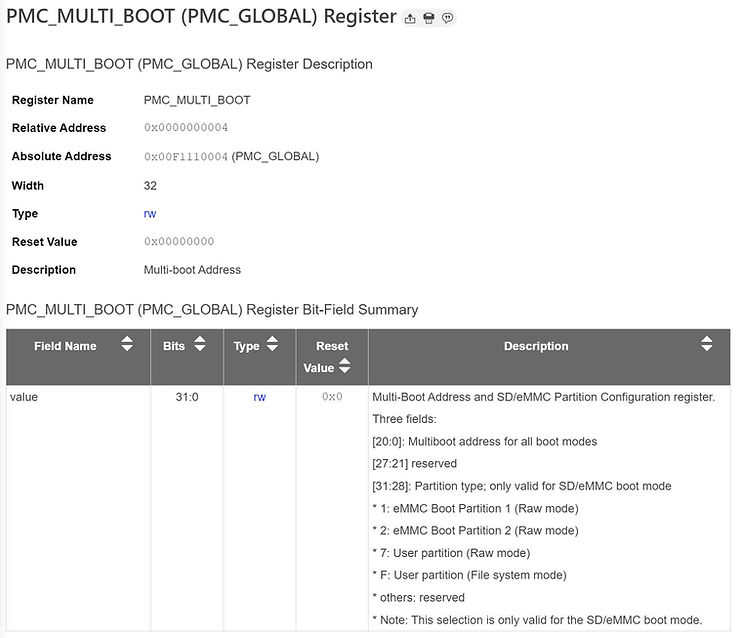
Task: Click the 'Reset Value' label in description list
Action: coord(44,242)
